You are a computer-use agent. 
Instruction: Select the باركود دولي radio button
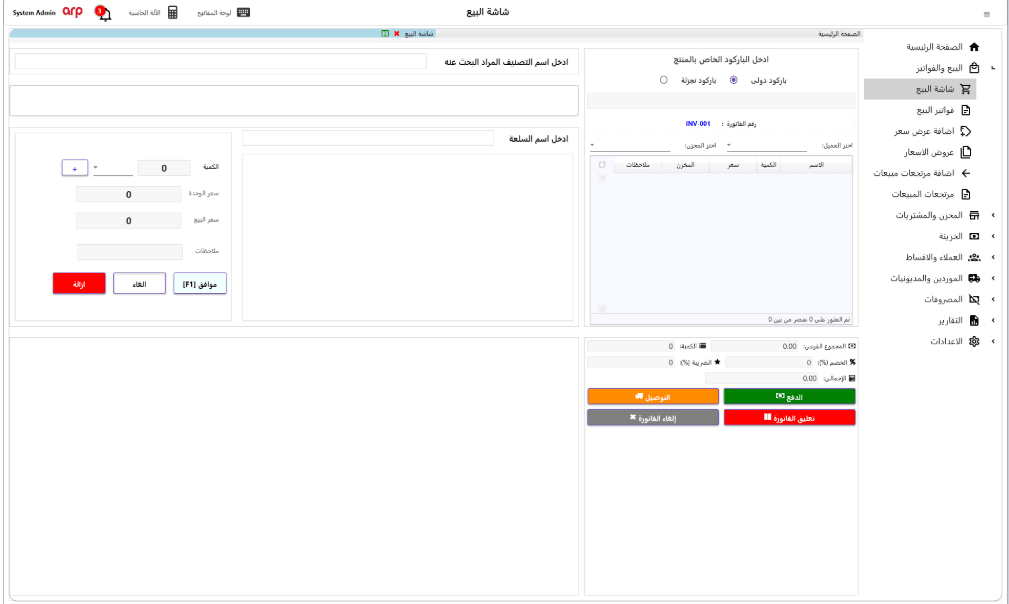(734, 80)
